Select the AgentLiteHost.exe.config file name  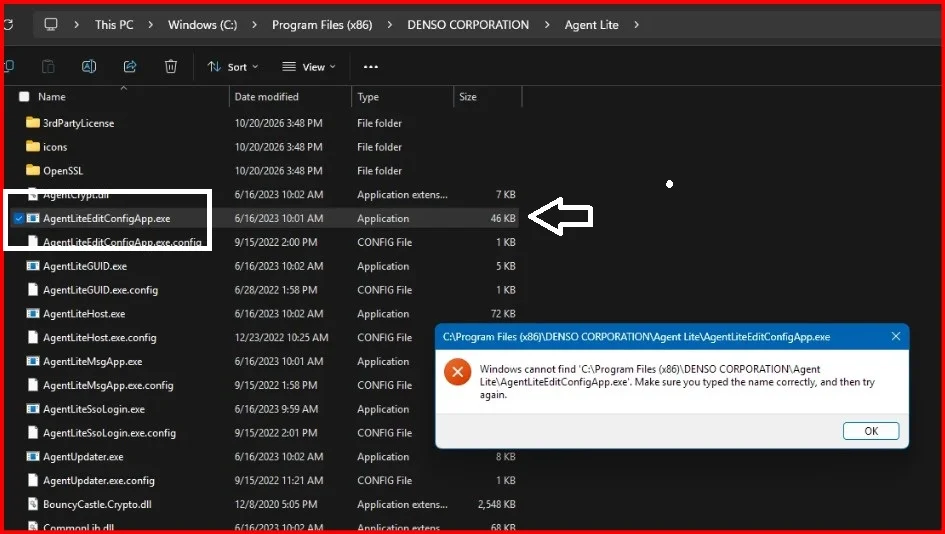coord(99,338)
